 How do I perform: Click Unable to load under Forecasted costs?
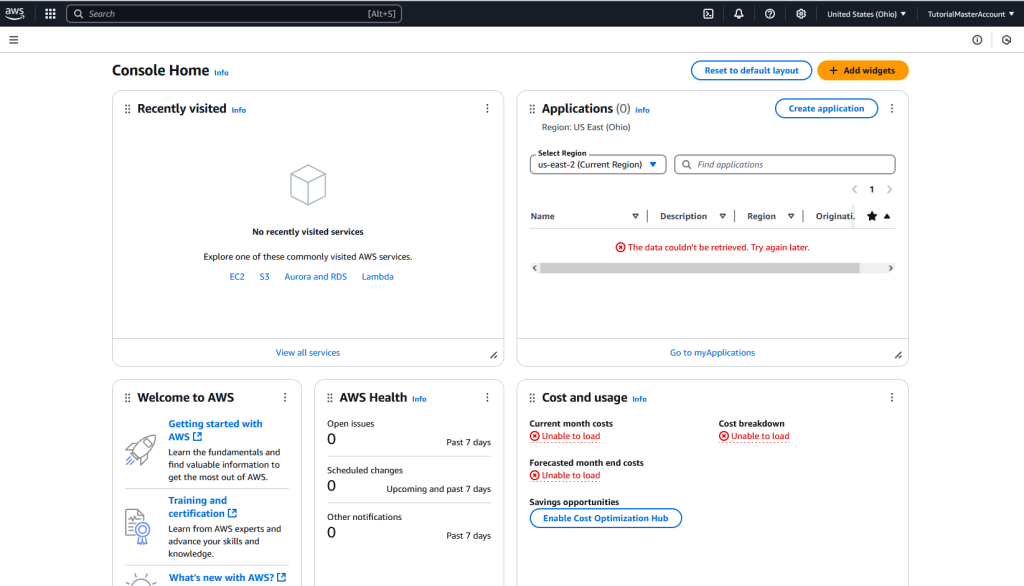[x=565, y=476]
